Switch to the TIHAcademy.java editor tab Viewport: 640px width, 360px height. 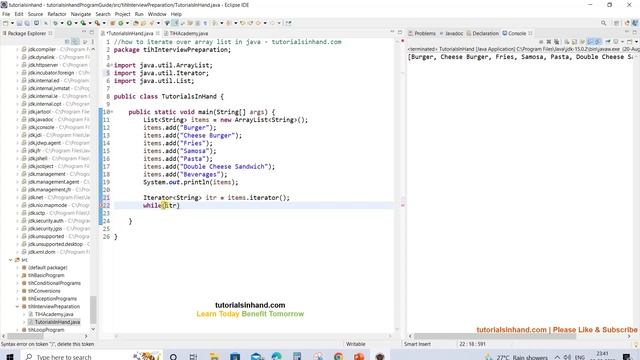coord(186,33)
